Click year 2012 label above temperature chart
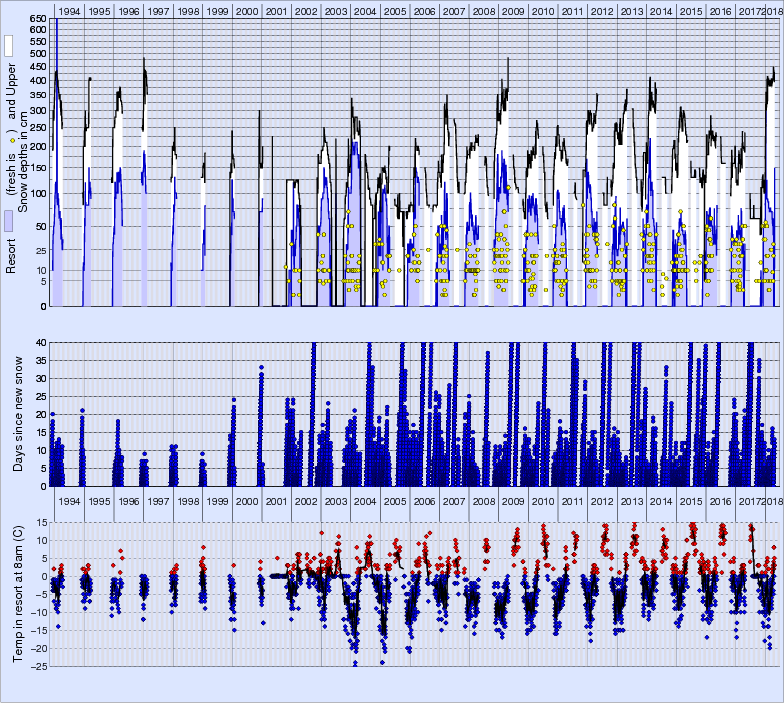The height and width of the screenshot is (703, 784). (601, 501)
